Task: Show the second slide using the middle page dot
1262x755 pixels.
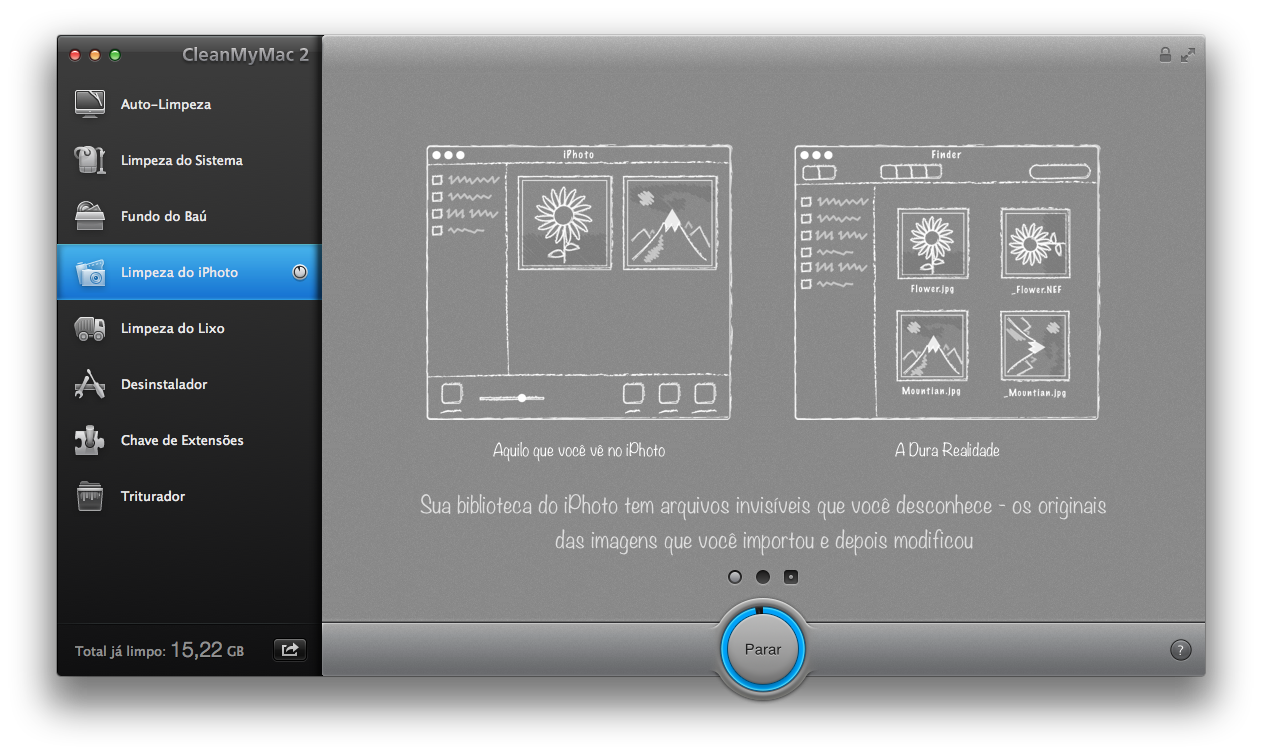Action: click(763, 577)
